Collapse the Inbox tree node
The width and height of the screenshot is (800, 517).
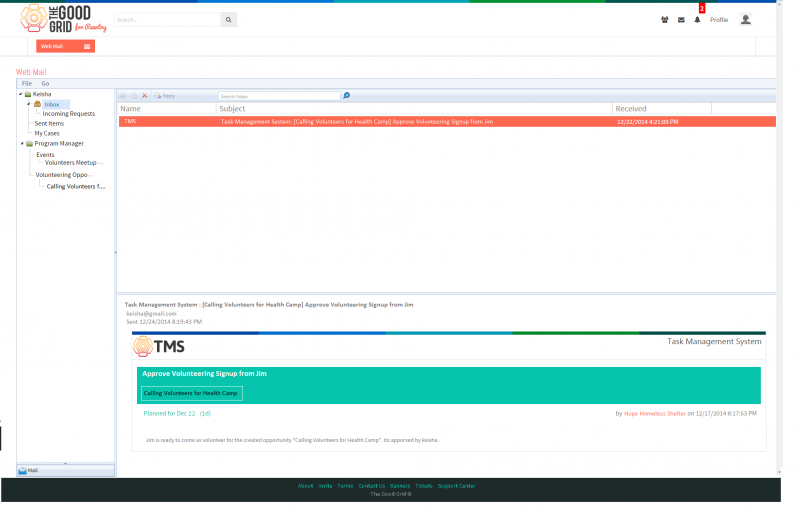tap(29, 104)
